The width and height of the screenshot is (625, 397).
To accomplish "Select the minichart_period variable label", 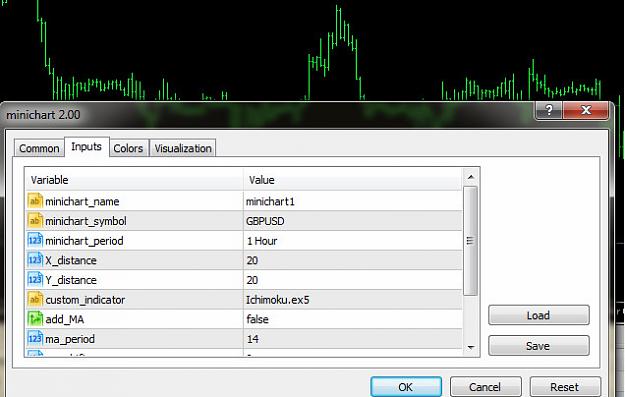I will tap(84, 241).
